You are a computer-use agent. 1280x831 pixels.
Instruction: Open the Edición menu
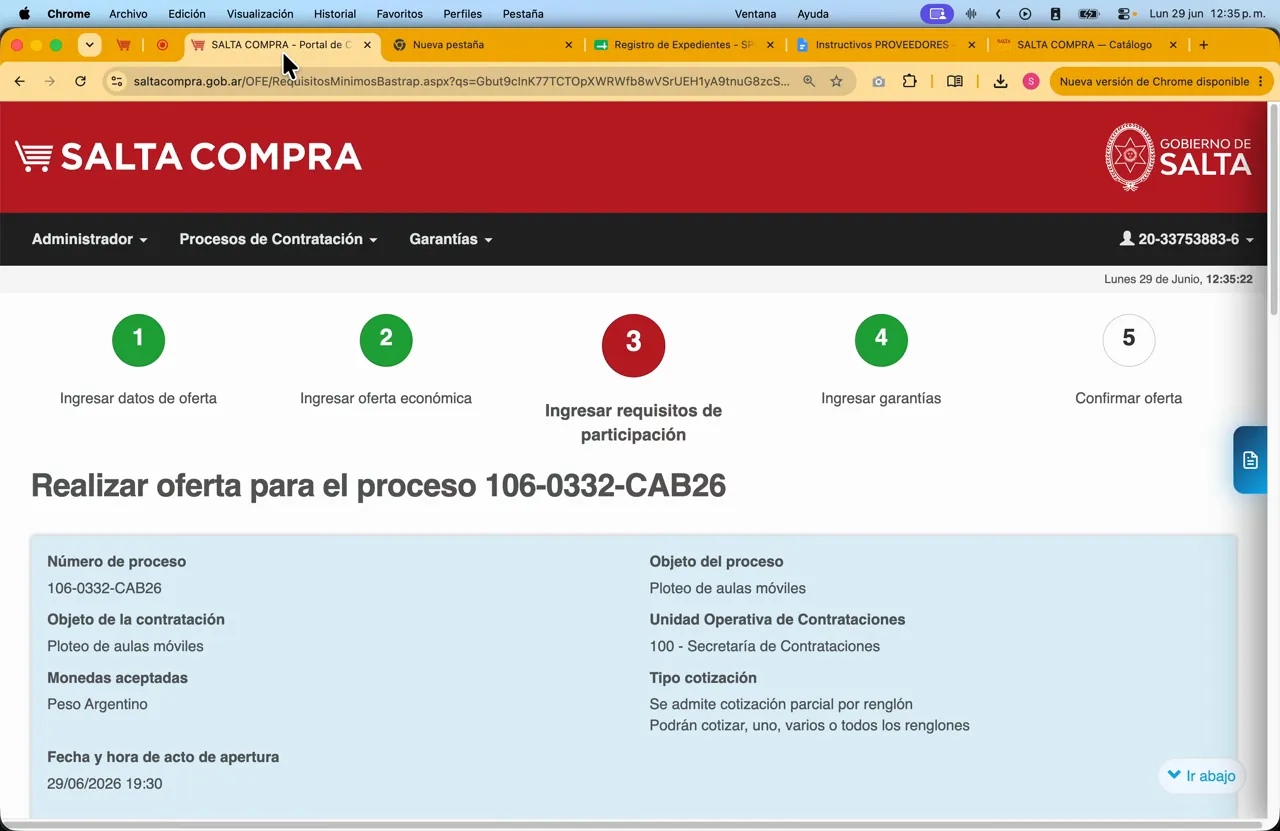(187, 14)
